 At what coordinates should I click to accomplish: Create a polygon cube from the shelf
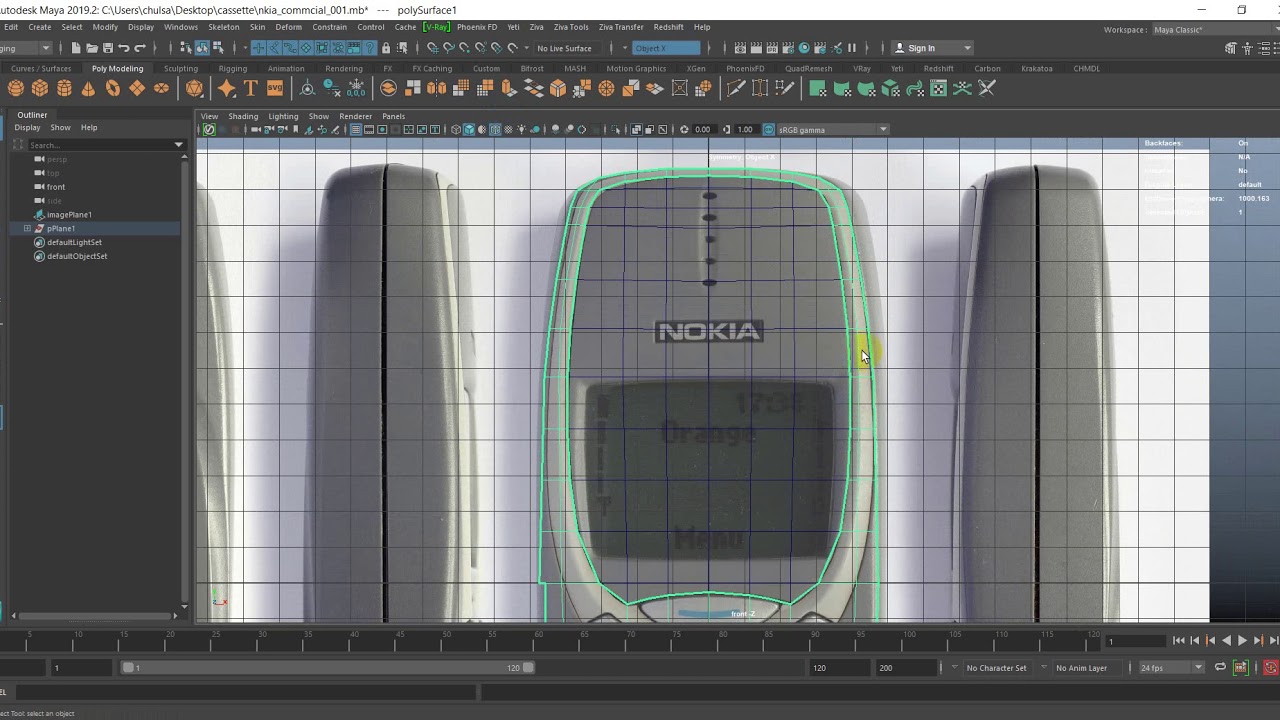point(40,88)
